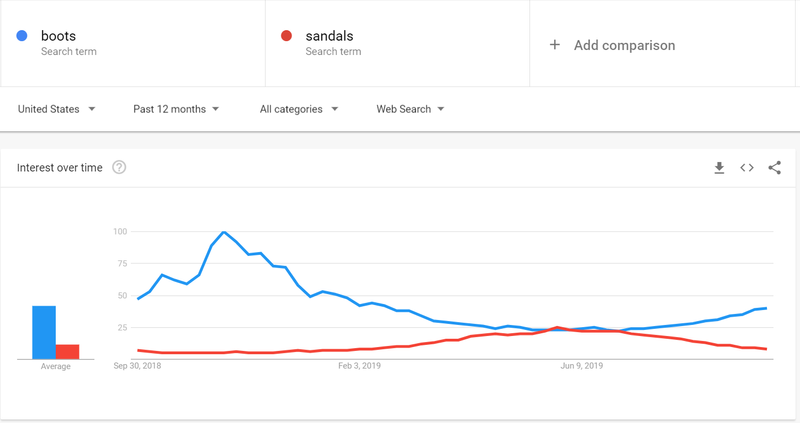Open the United States region dropdown
The width and height of the screenshot is (800, 423).
tap(57, 109)
